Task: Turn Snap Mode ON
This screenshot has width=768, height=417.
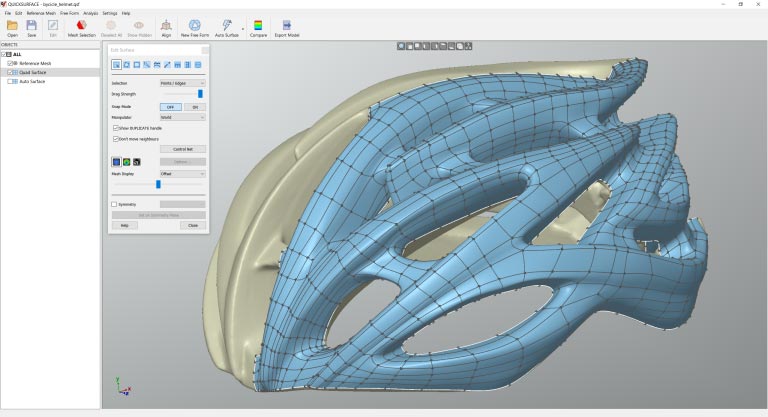Action: tap(194, 106)
